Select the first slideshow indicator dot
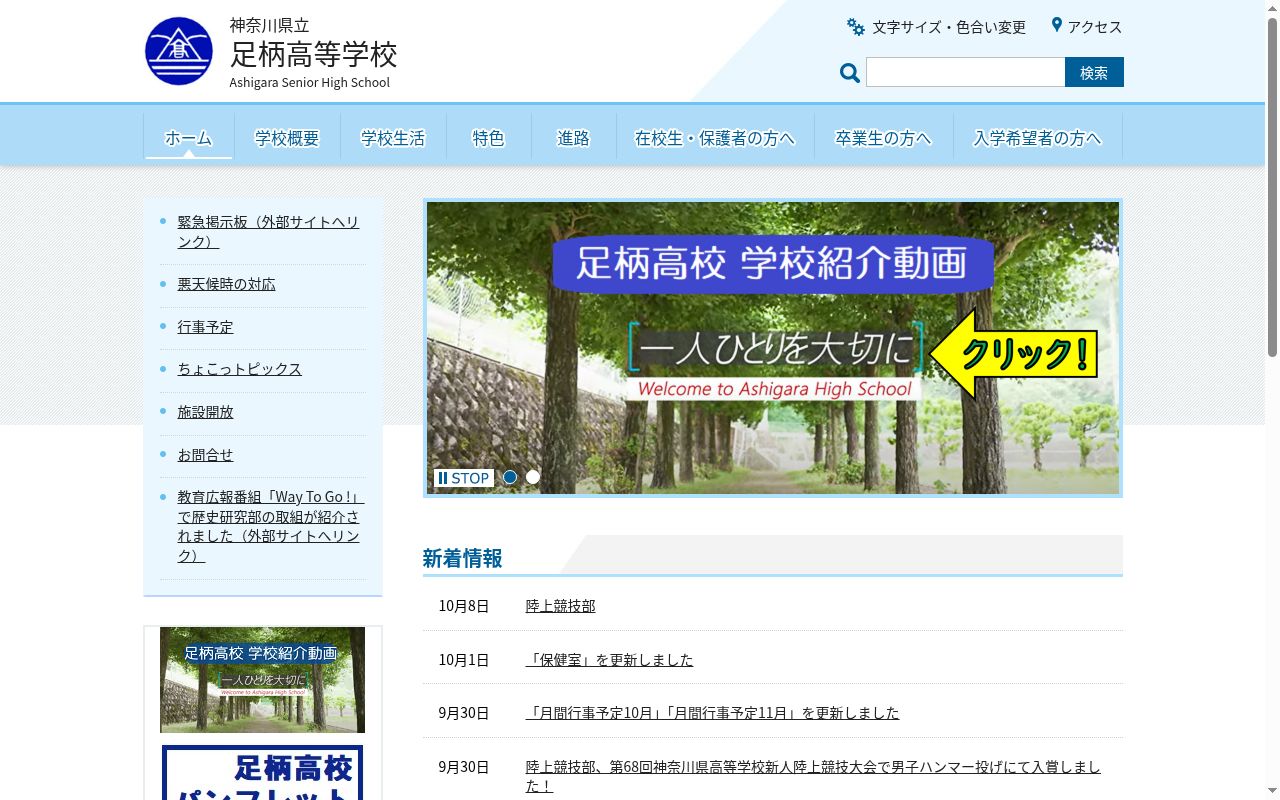This screenshot has height=800, width=1280. pos(510,477)
